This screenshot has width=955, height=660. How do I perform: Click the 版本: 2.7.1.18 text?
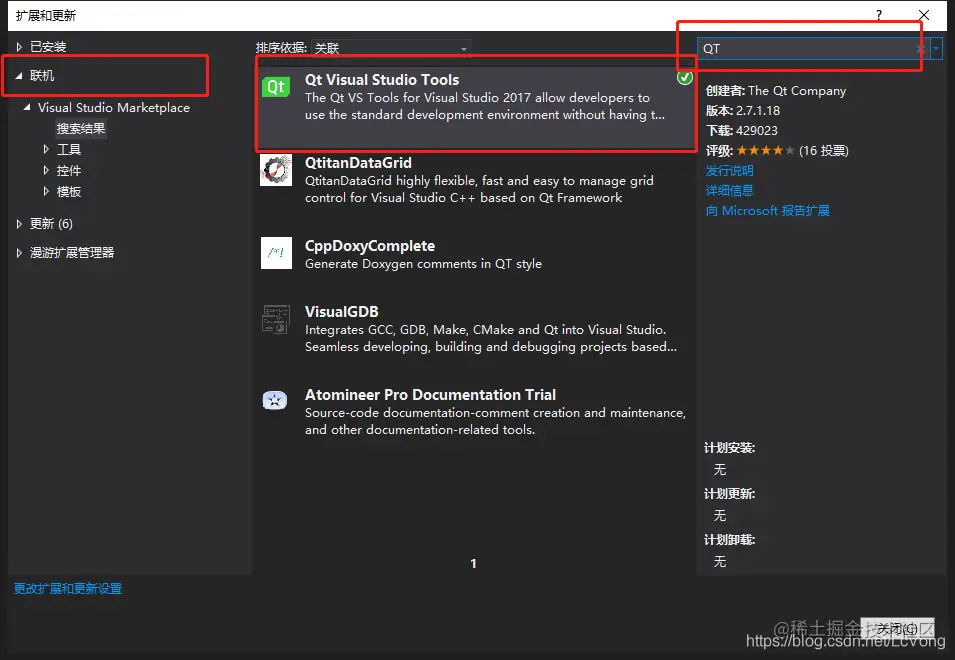(742, 111)
